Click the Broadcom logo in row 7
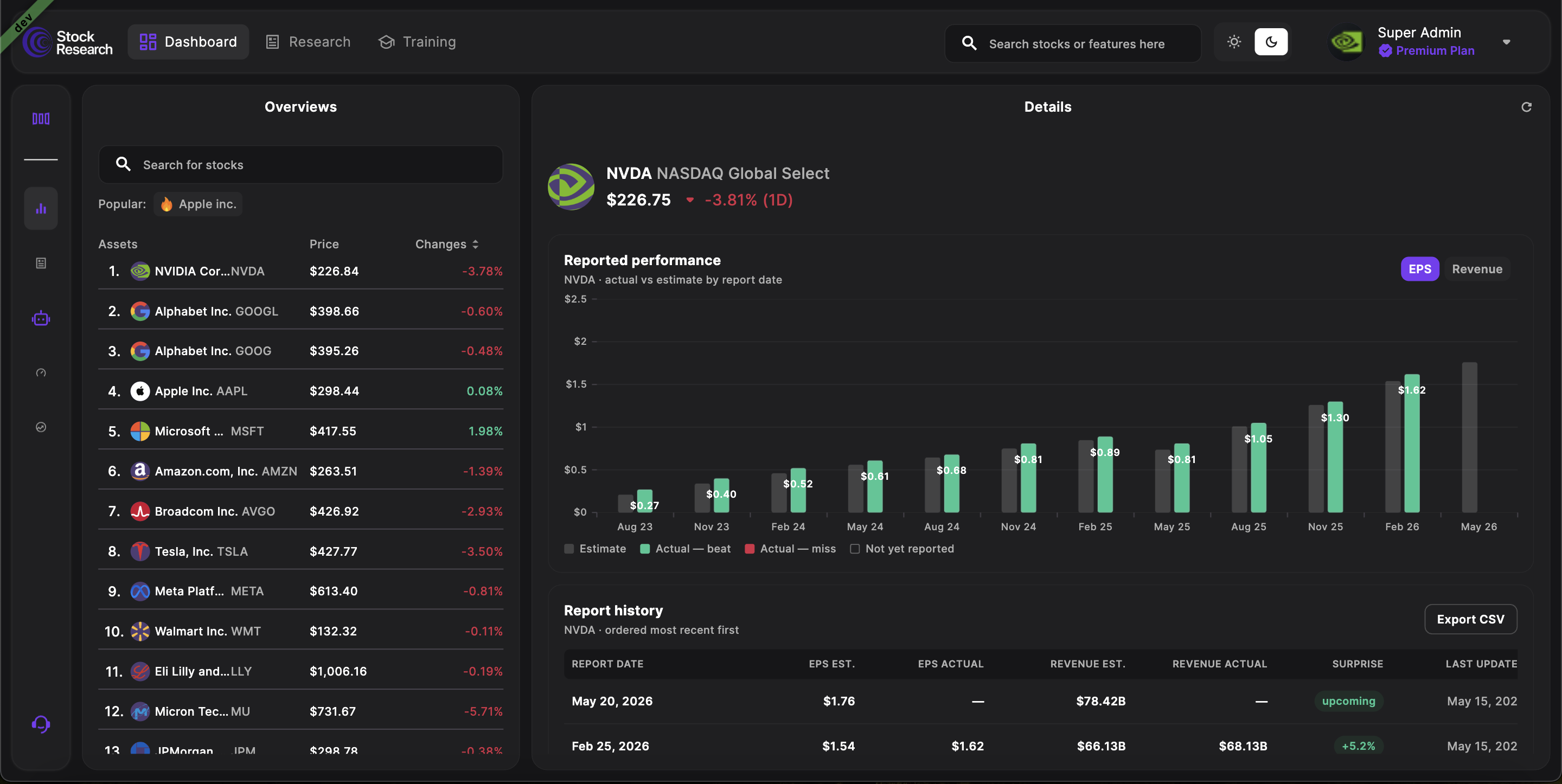The image size is (1562, 784). point(140,511)
